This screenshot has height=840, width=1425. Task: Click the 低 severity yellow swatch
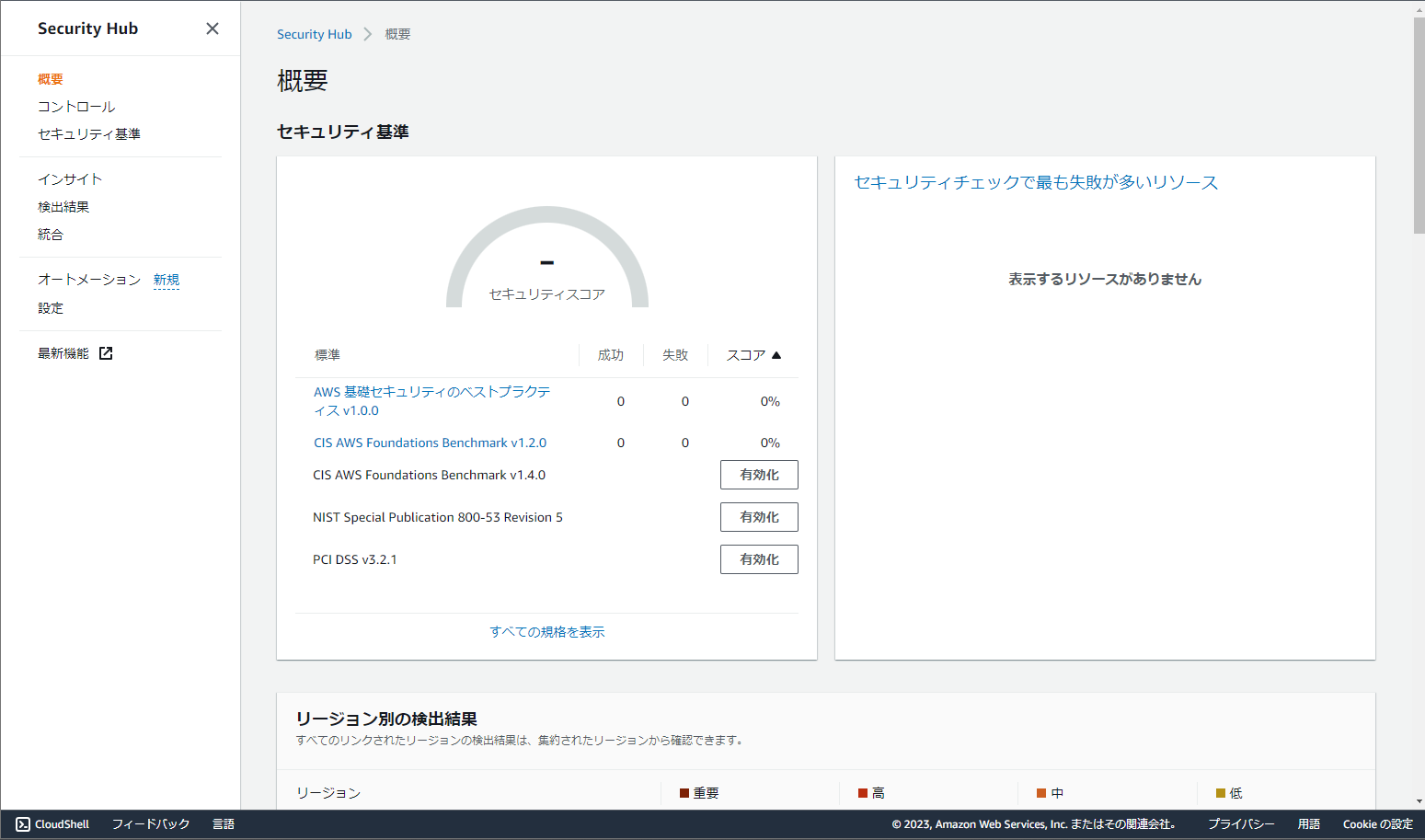coord(1221,793)
